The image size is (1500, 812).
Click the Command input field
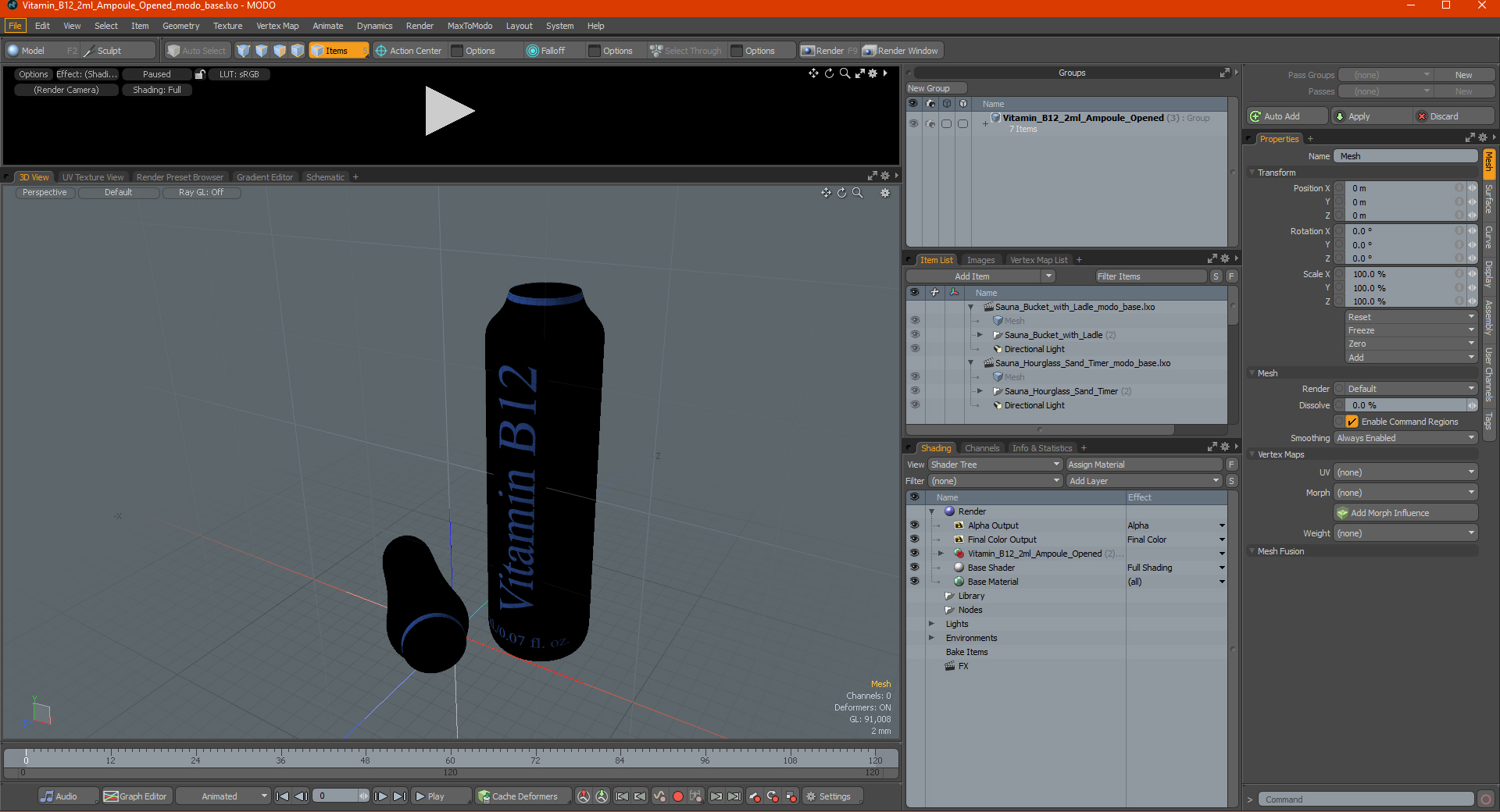click(x=1366, y=800)
